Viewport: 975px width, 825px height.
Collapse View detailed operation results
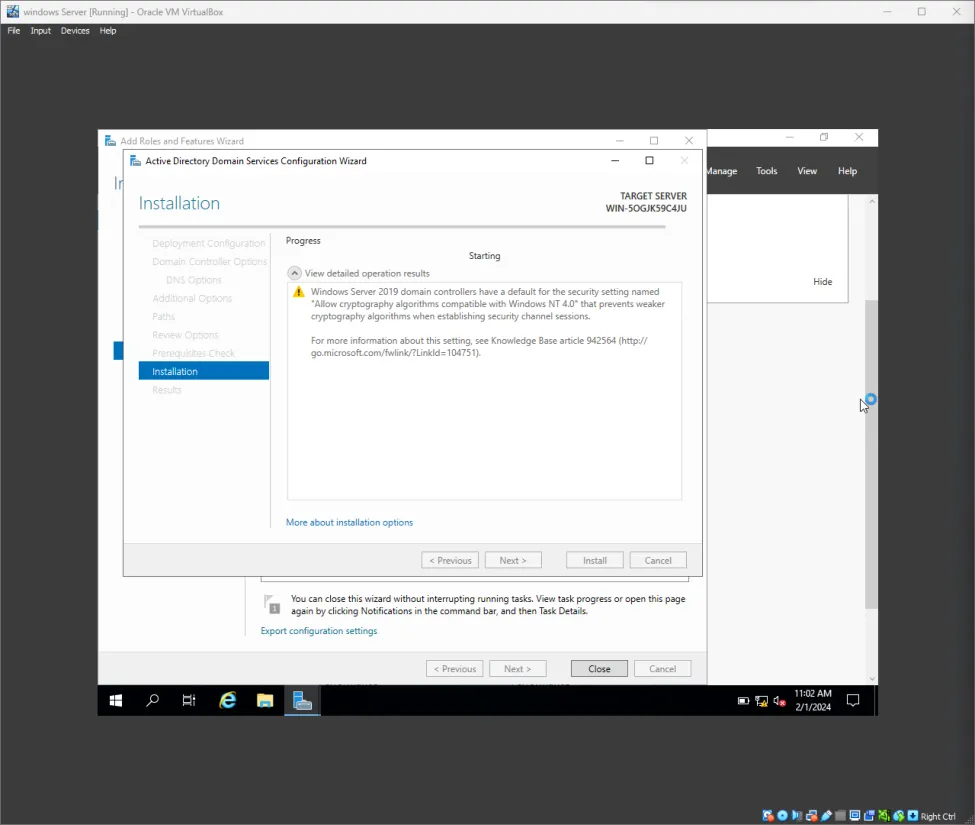[x=294, y=274]
